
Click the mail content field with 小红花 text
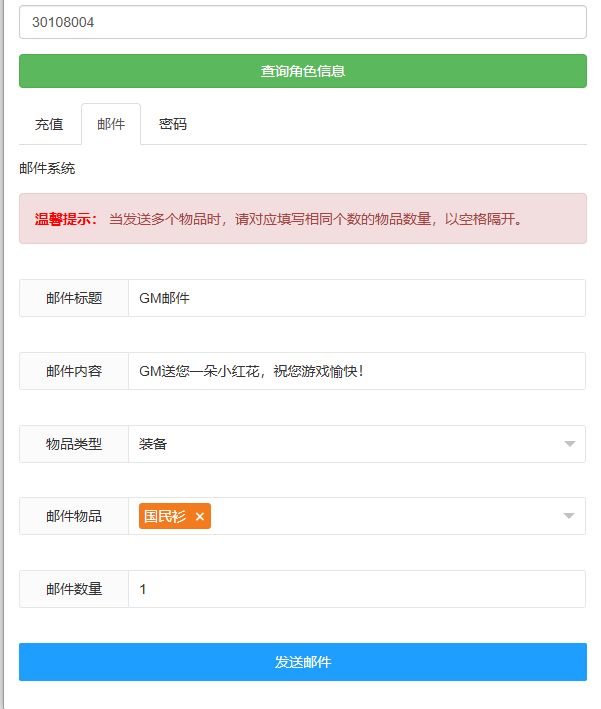[x=356, y=371]
